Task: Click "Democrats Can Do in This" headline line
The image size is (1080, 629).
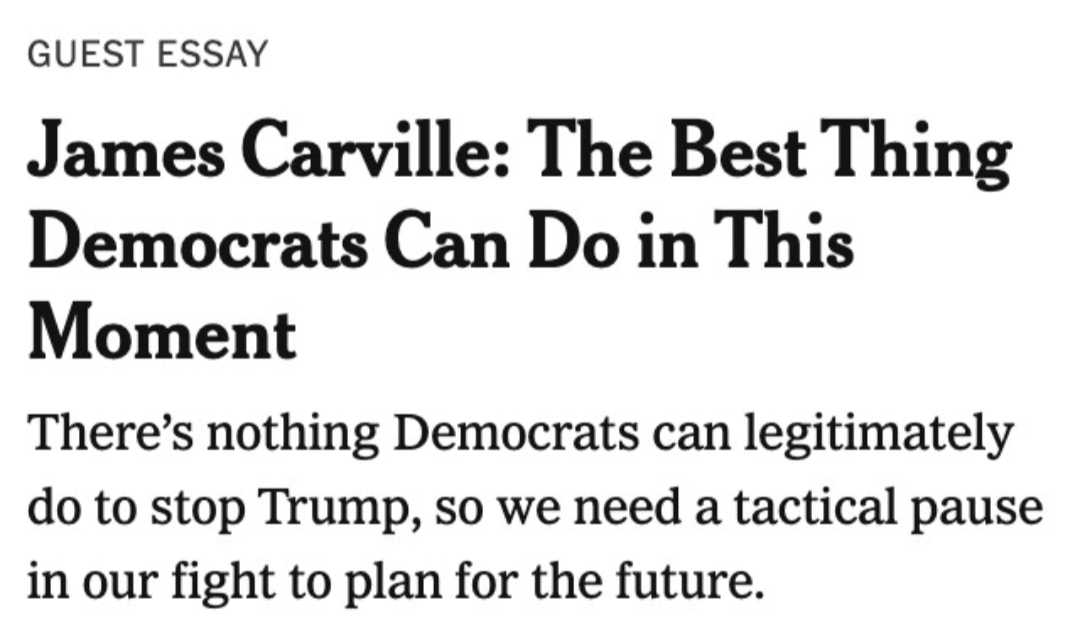Action: (x=440, y=245)
